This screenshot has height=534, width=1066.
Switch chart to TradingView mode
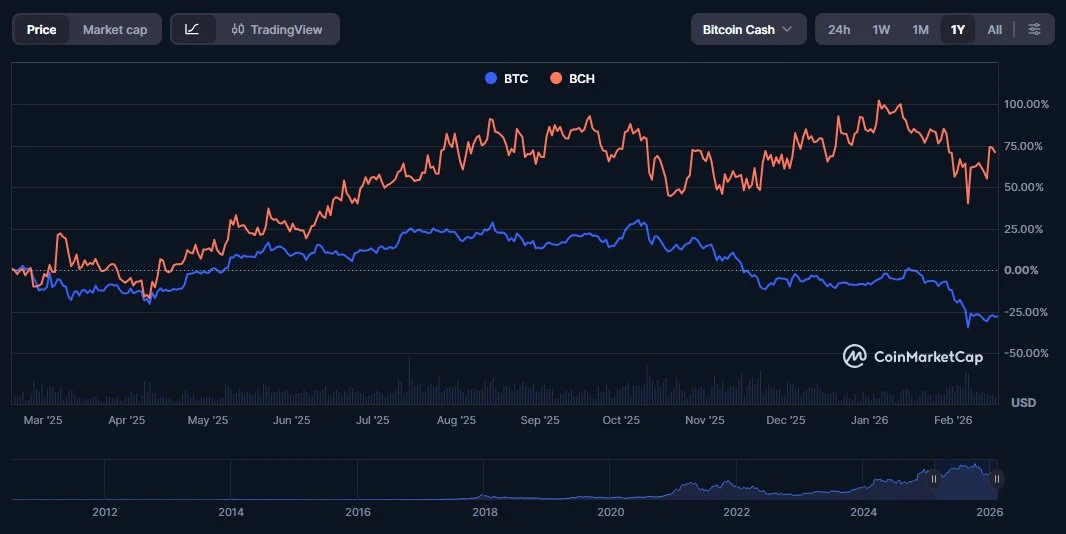(x=277, y=29)
